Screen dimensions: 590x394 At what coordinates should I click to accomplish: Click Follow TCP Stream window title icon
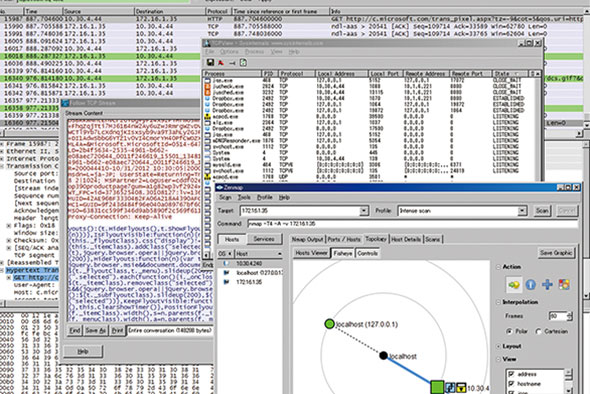pos(65,103)
